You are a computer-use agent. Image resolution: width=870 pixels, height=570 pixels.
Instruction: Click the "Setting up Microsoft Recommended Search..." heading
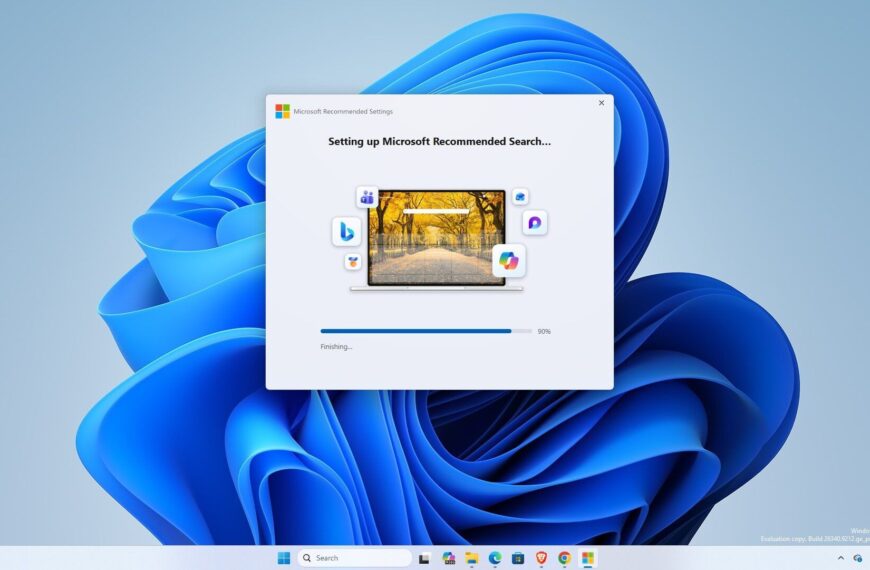439,142
